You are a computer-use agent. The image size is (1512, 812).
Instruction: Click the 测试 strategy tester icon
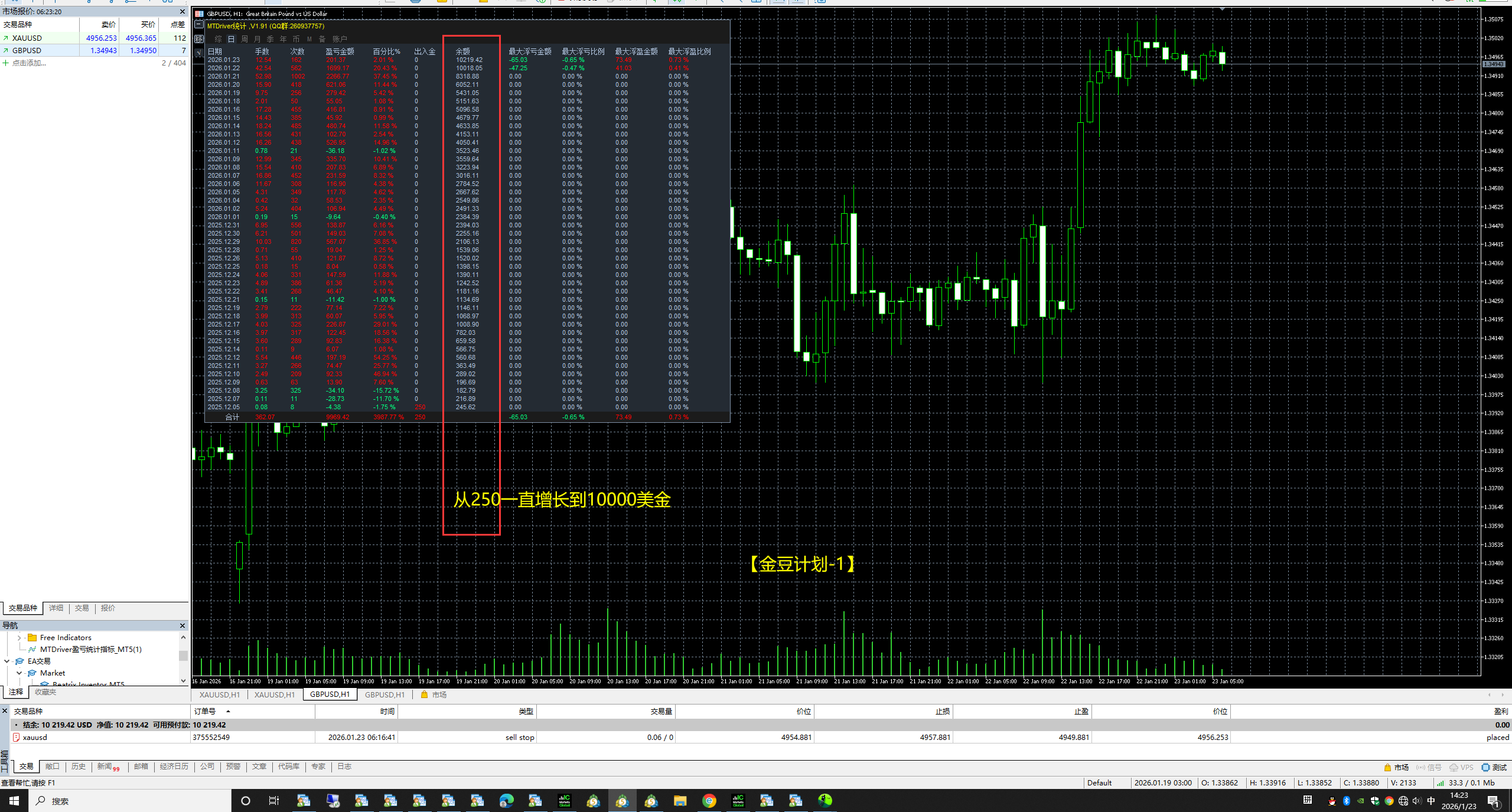pyautogui.click(x=1485, y=768)
